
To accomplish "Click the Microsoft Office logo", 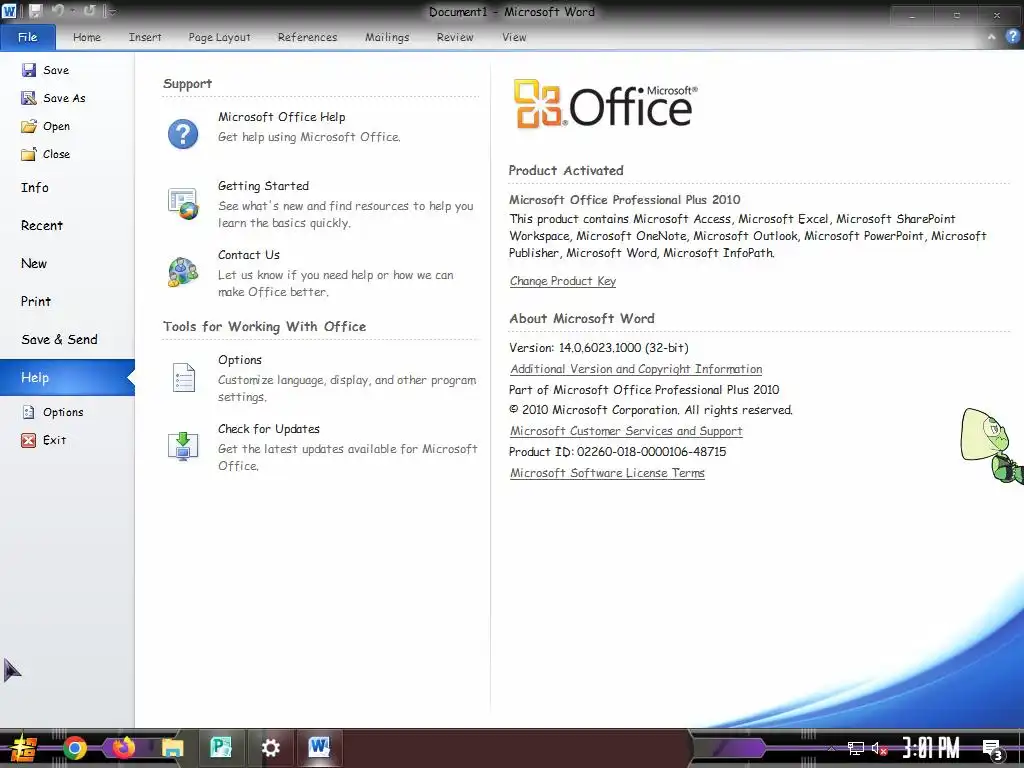I will click(605, 104).
